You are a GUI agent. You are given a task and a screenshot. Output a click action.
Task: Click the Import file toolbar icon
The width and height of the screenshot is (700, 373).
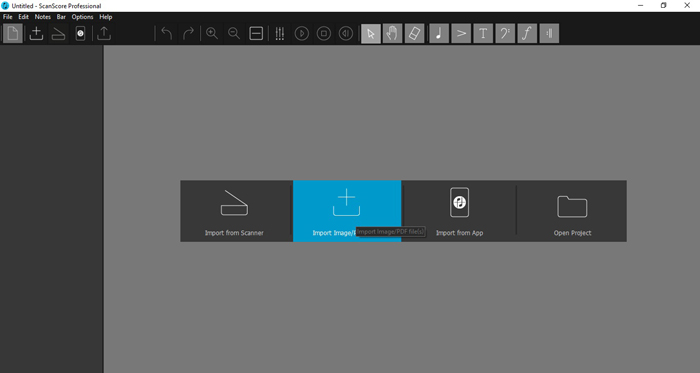36,33
